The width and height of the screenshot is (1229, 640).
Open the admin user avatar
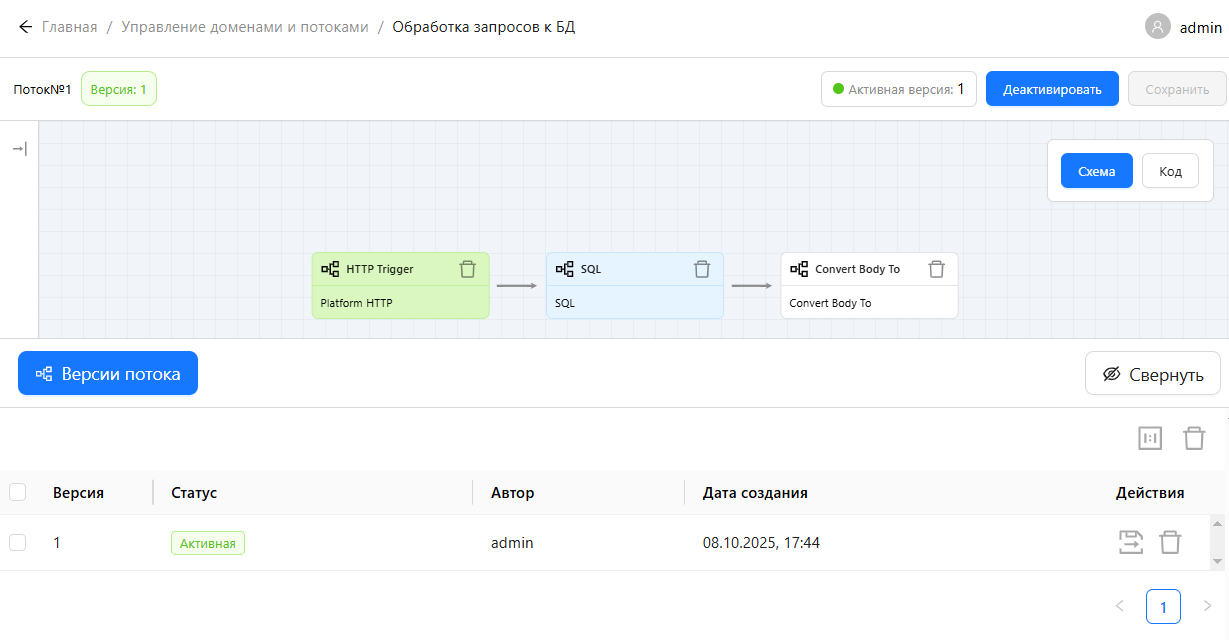(x=1157, y=27)
